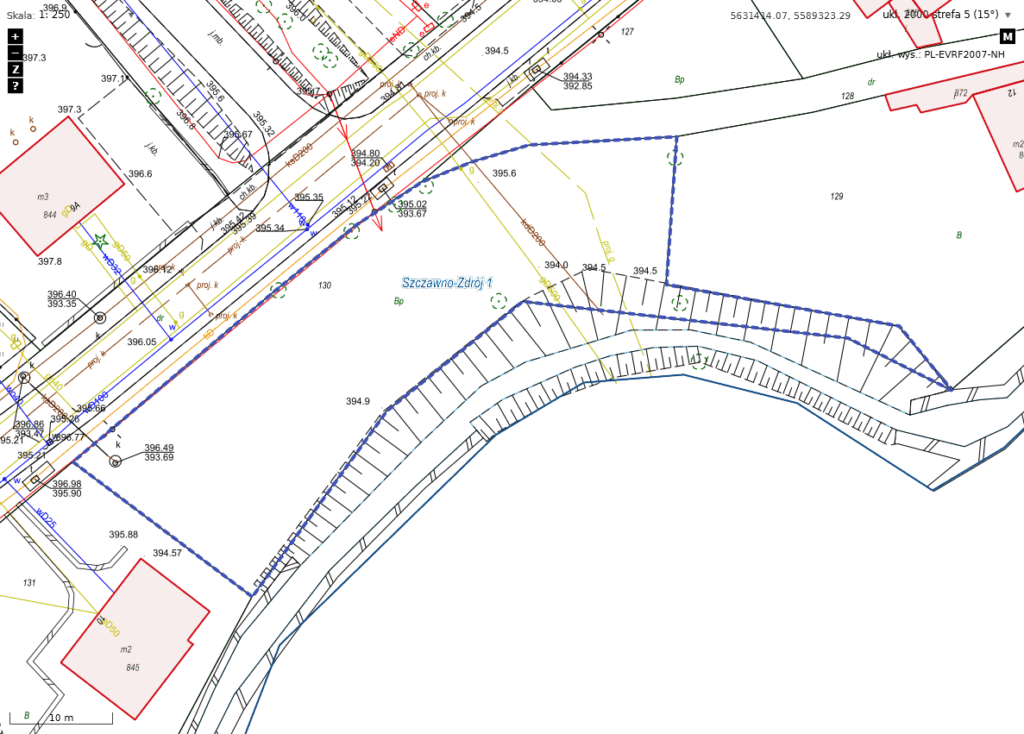This screenshot has height=734, width=1024.
Task: Click the green tree symbol above building 844
Action: pos(153,95)
